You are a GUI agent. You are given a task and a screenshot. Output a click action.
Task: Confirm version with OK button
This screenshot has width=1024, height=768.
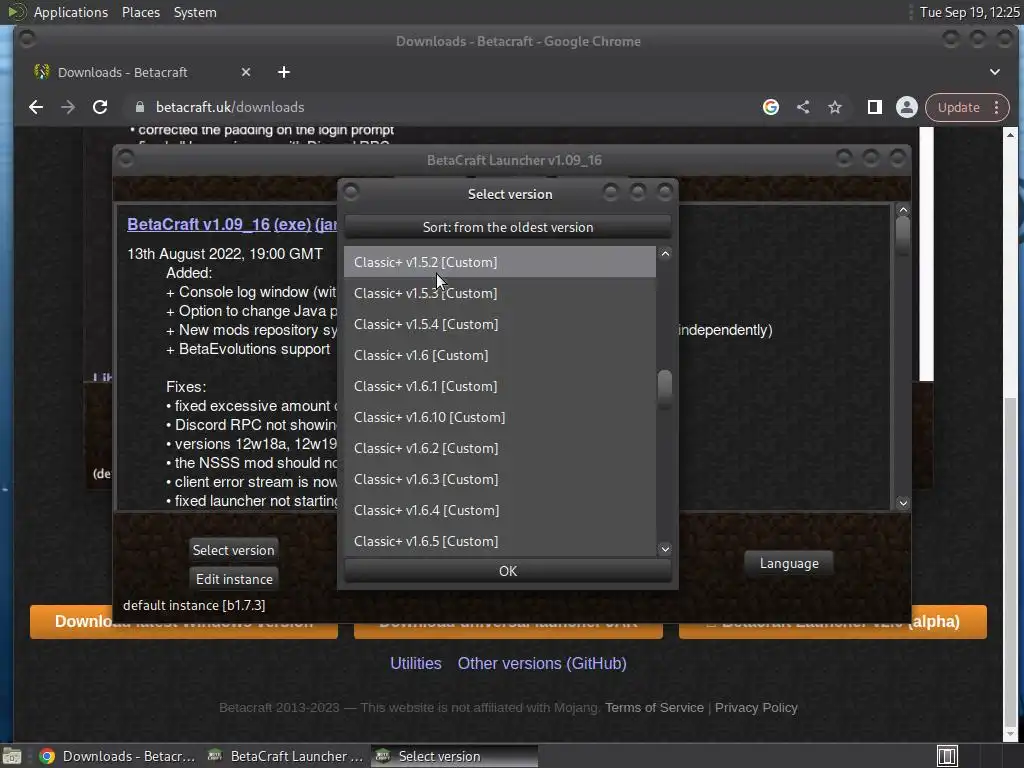pos(507,571)
